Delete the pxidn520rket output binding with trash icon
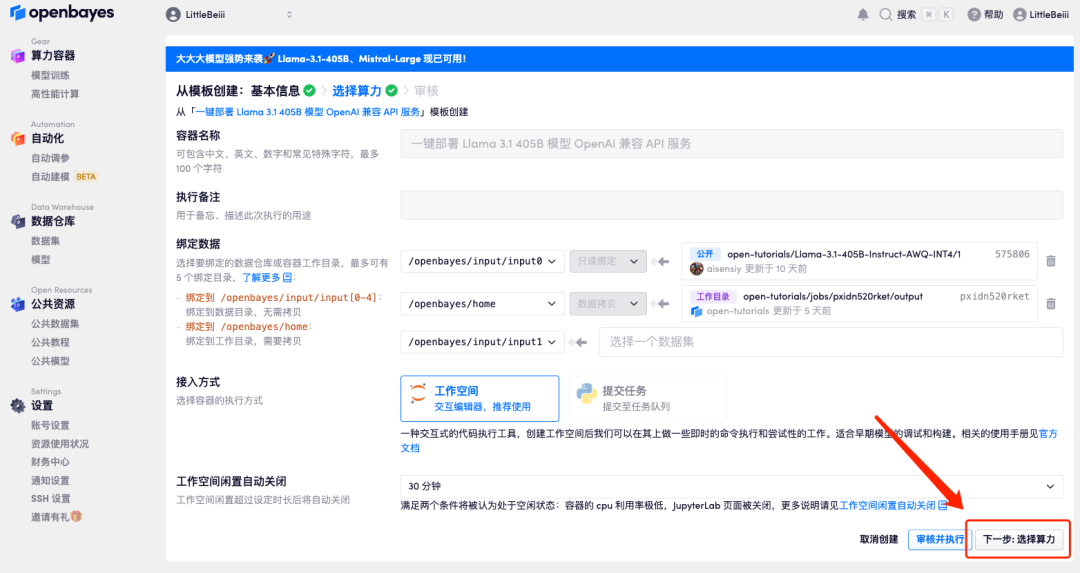Screen dimensions: 1080x573 pyautogui.click(x=1050, y=304)
